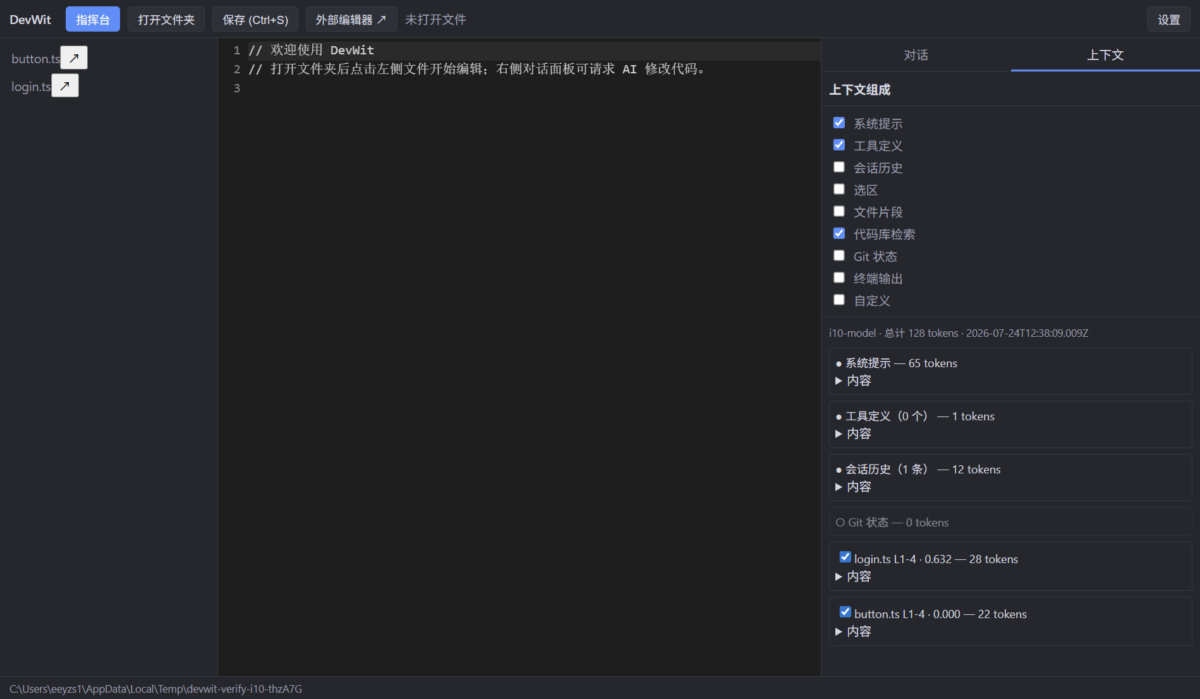
Task: Enable the 选区 checkbox
Action: 839,189
